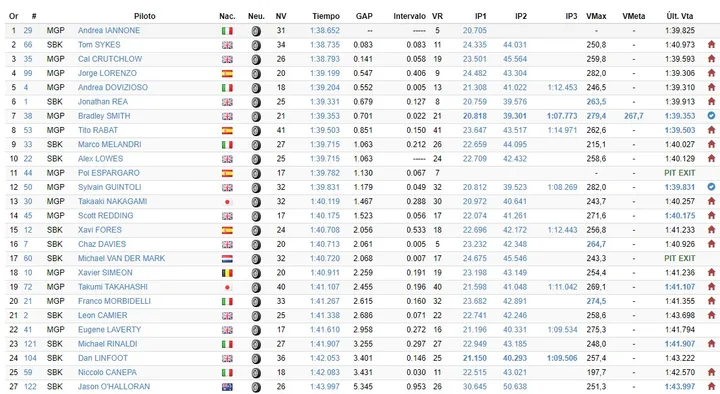Click blue check icon in Bradley SMITH row
Image resolution: width=720 pixels, height=394 pixels.
[x=711, y=116]
